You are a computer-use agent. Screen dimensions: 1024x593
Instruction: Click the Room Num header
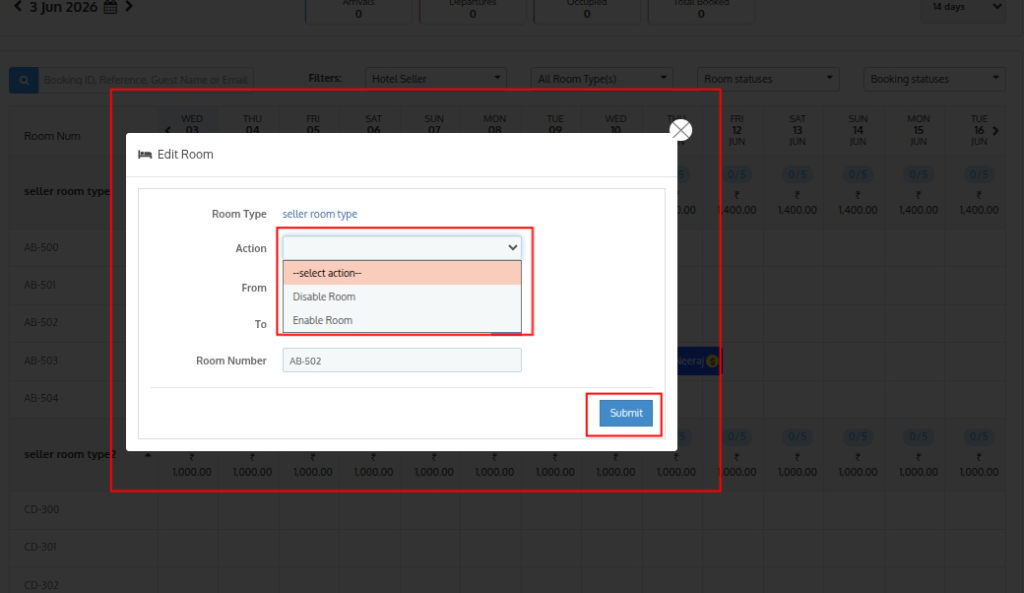coord(52,136)
